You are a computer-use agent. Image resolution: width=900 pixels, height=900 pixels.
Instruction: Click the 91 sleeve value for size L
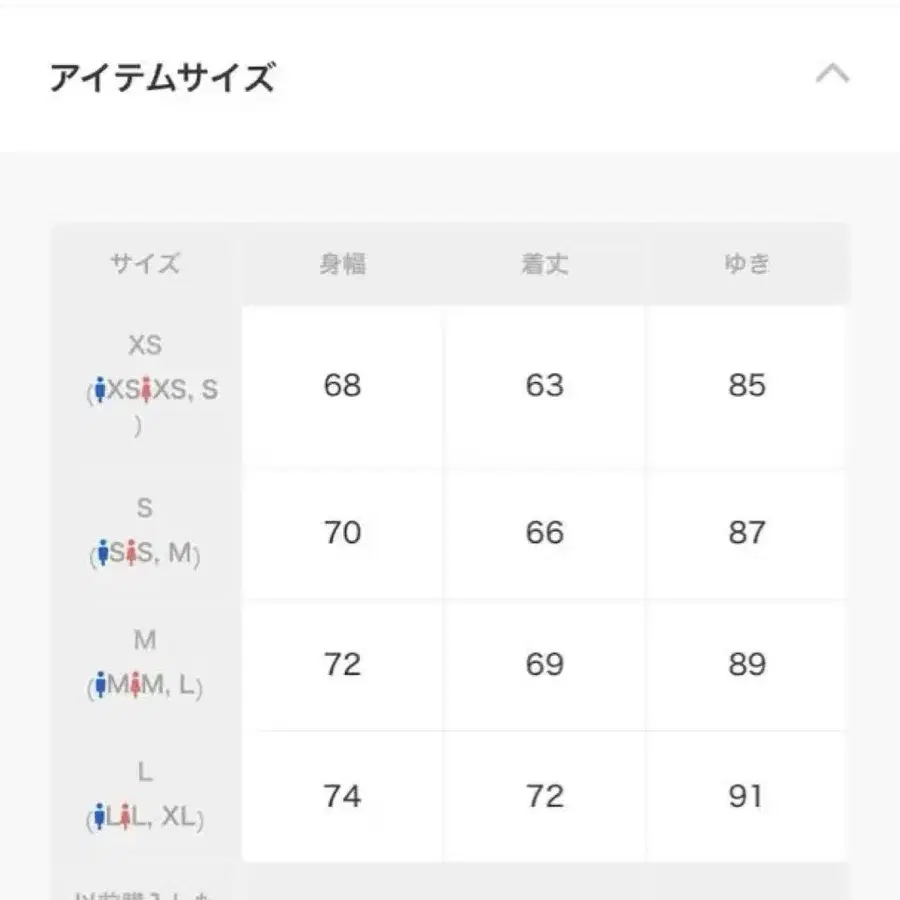click(x=746, y=797)
